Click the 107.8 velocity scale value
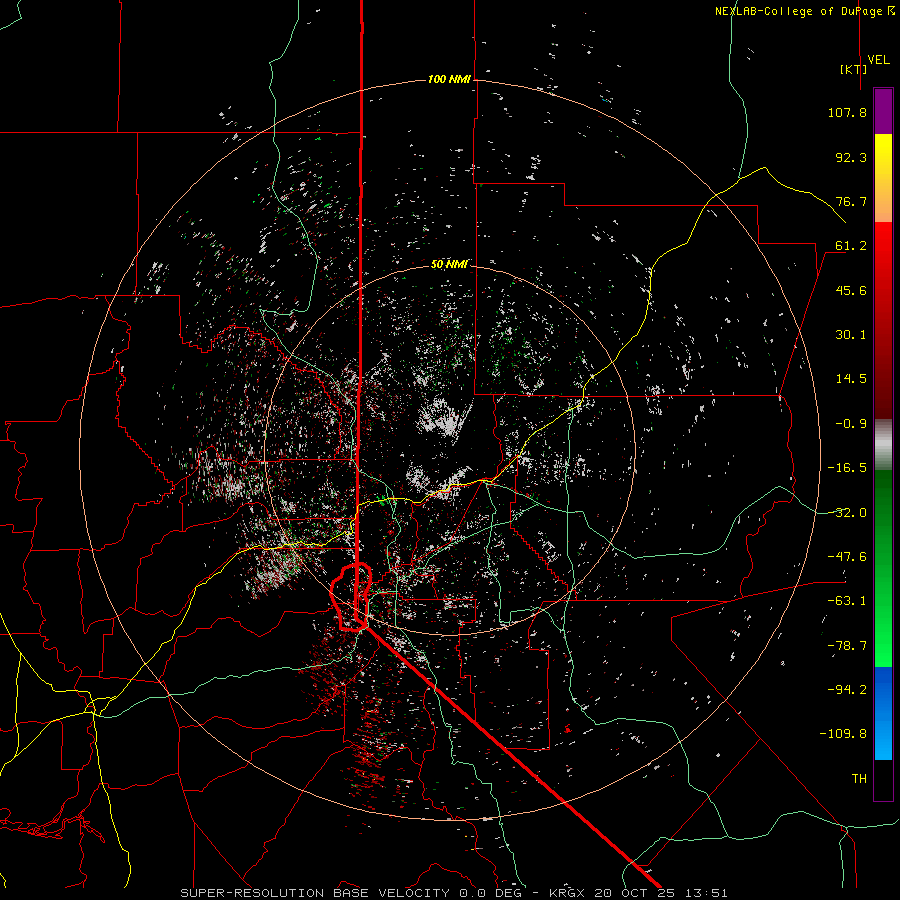The image size is (900, 900). coord(847,112)
